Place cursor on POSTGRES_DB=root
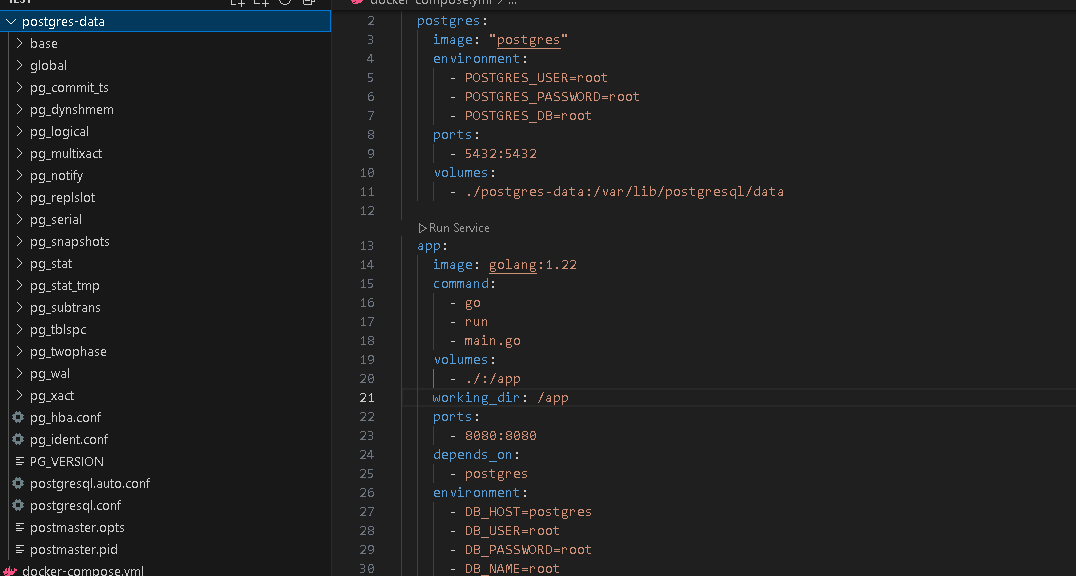1076x576 pixels. point(528,115)
